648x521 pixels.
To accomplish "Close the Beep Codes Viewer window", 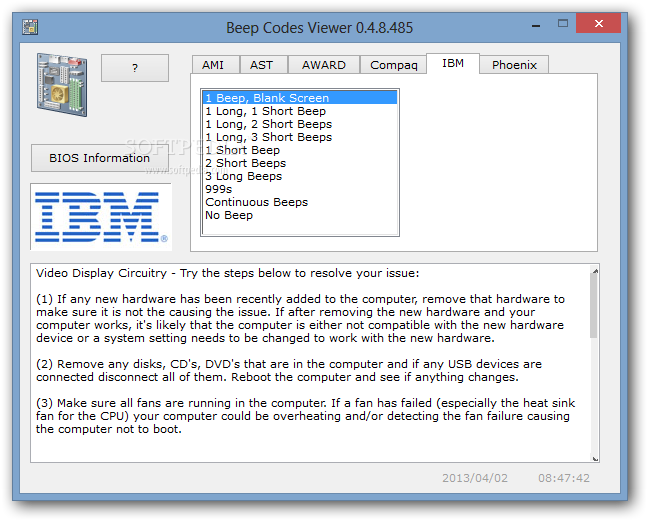I will click(x=598, y=23).
